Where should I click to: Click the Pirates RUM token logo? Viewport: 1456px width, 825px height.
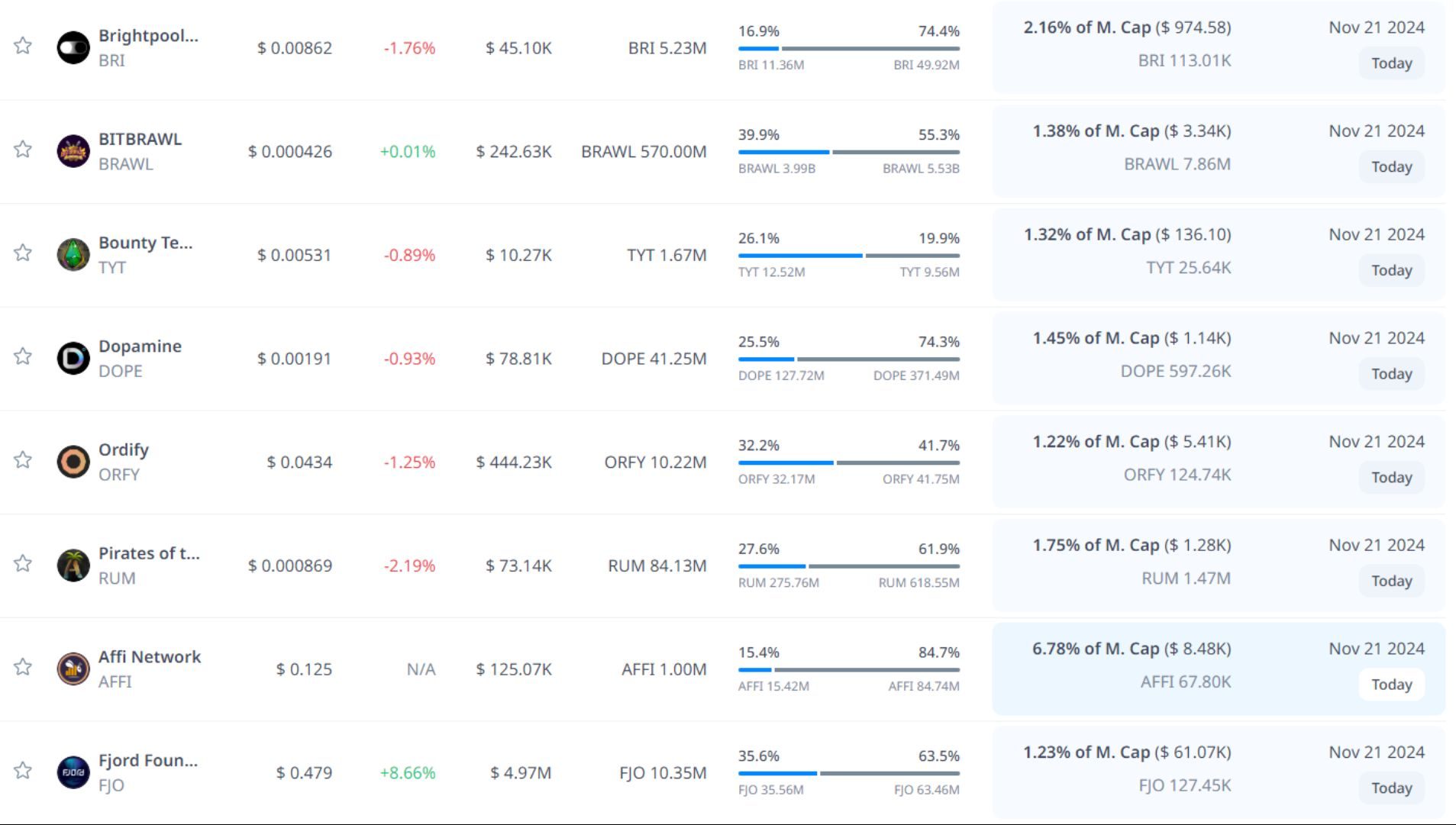point(73,566)
